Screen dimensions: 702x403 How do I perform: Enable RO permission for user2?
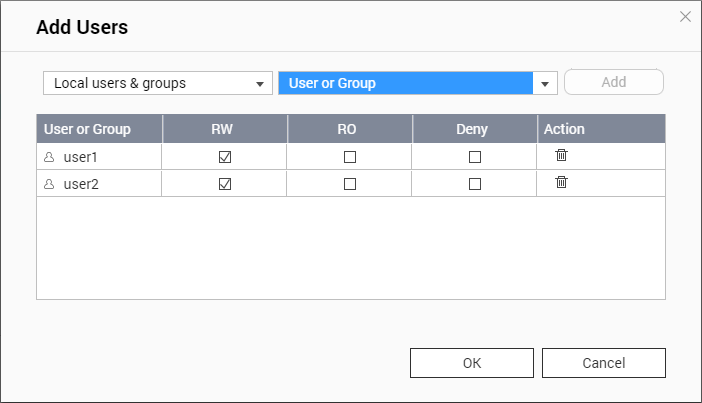(350, 184)
